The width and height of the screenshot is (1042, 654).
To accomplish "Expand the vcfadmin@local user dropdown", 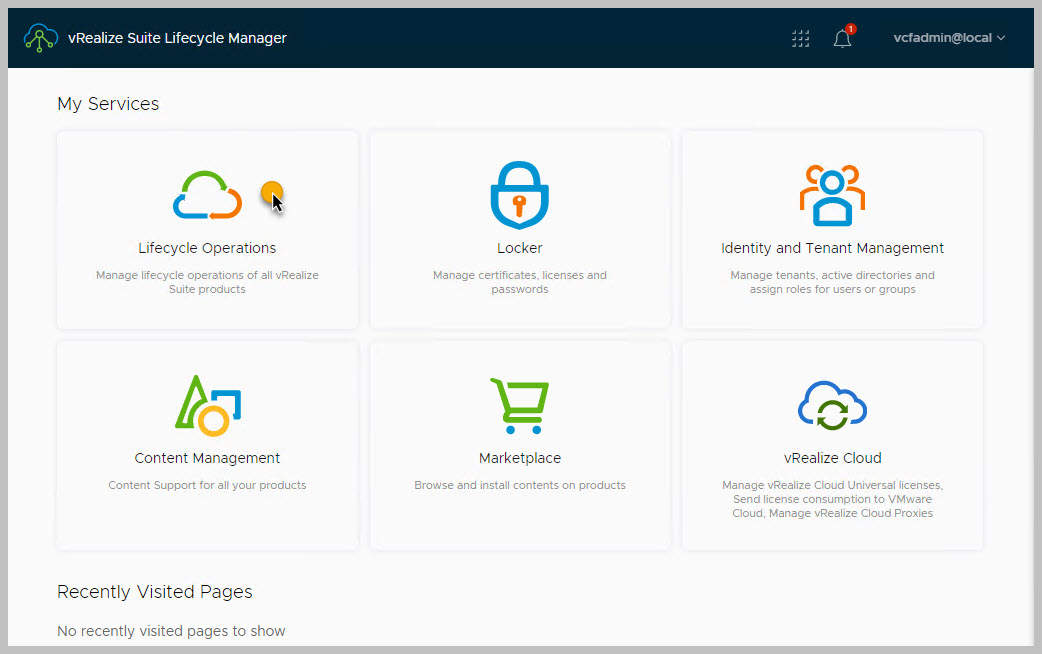I will [949, 38].
